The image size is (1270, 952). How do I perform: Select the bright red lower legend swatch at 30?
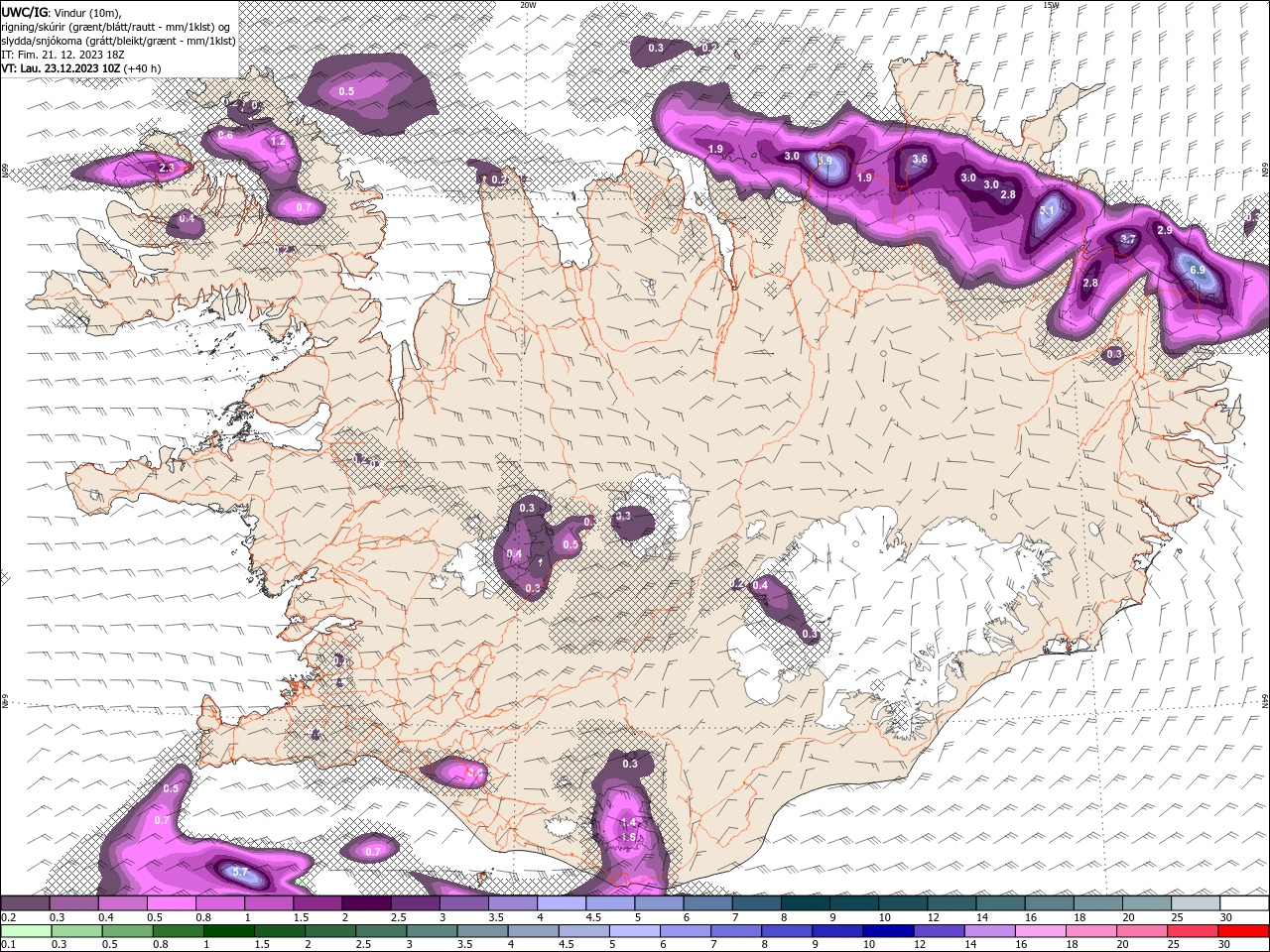[1244, 931]
